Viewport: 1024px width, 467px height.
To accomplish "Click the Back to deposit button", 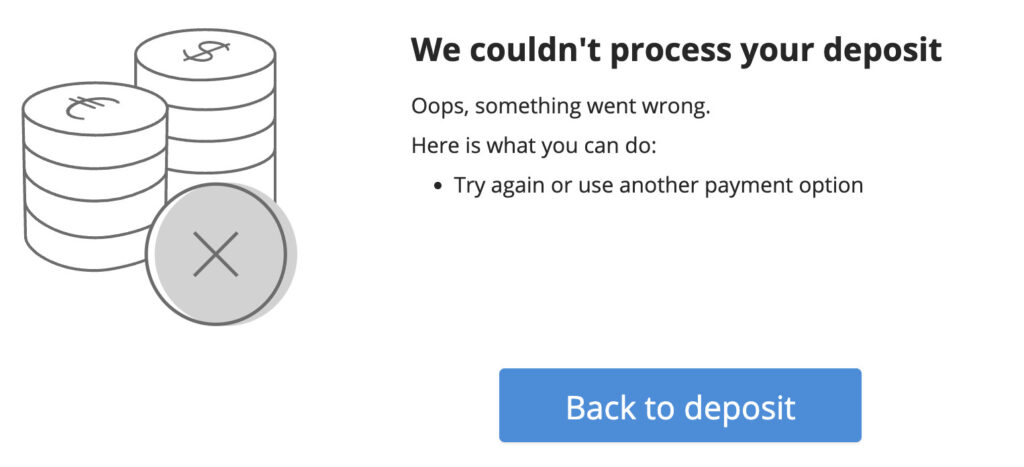I will 680,405.
